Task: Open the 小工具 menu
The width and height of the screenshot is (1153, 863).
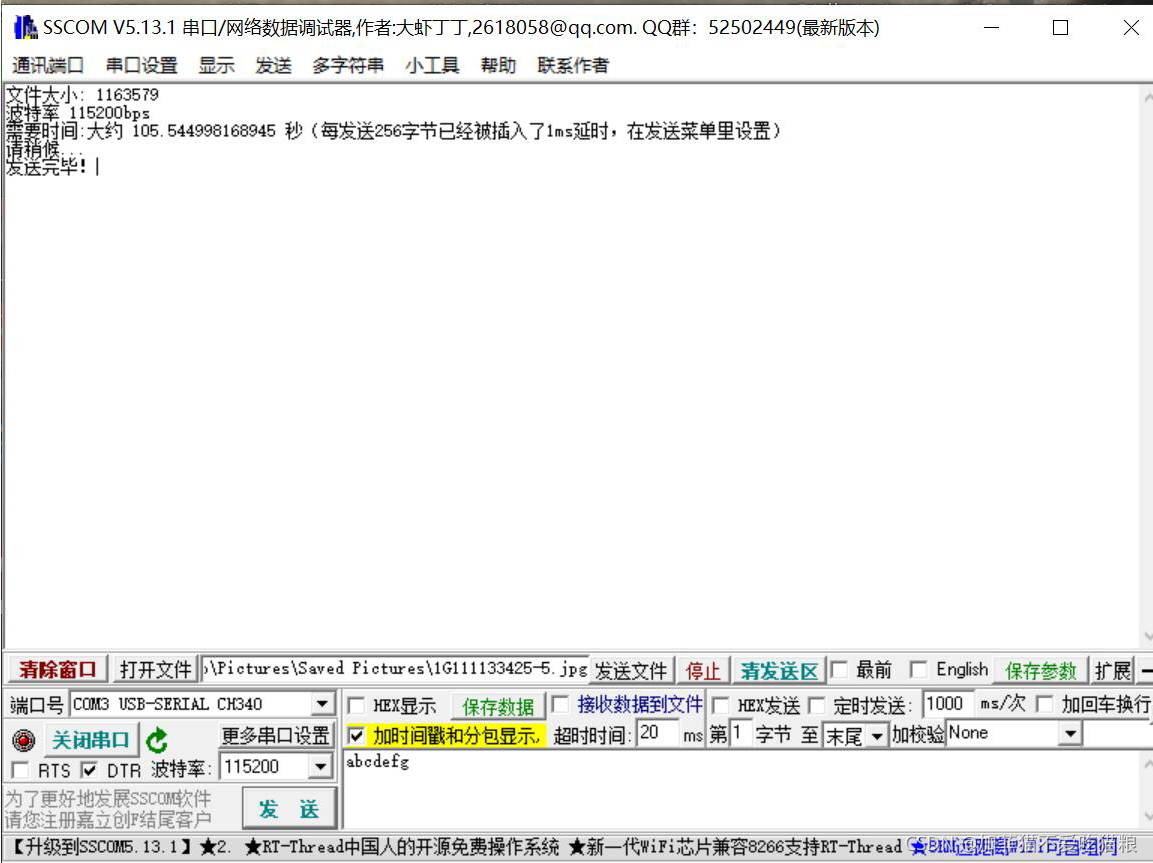Action: click(x=432, y=65)
